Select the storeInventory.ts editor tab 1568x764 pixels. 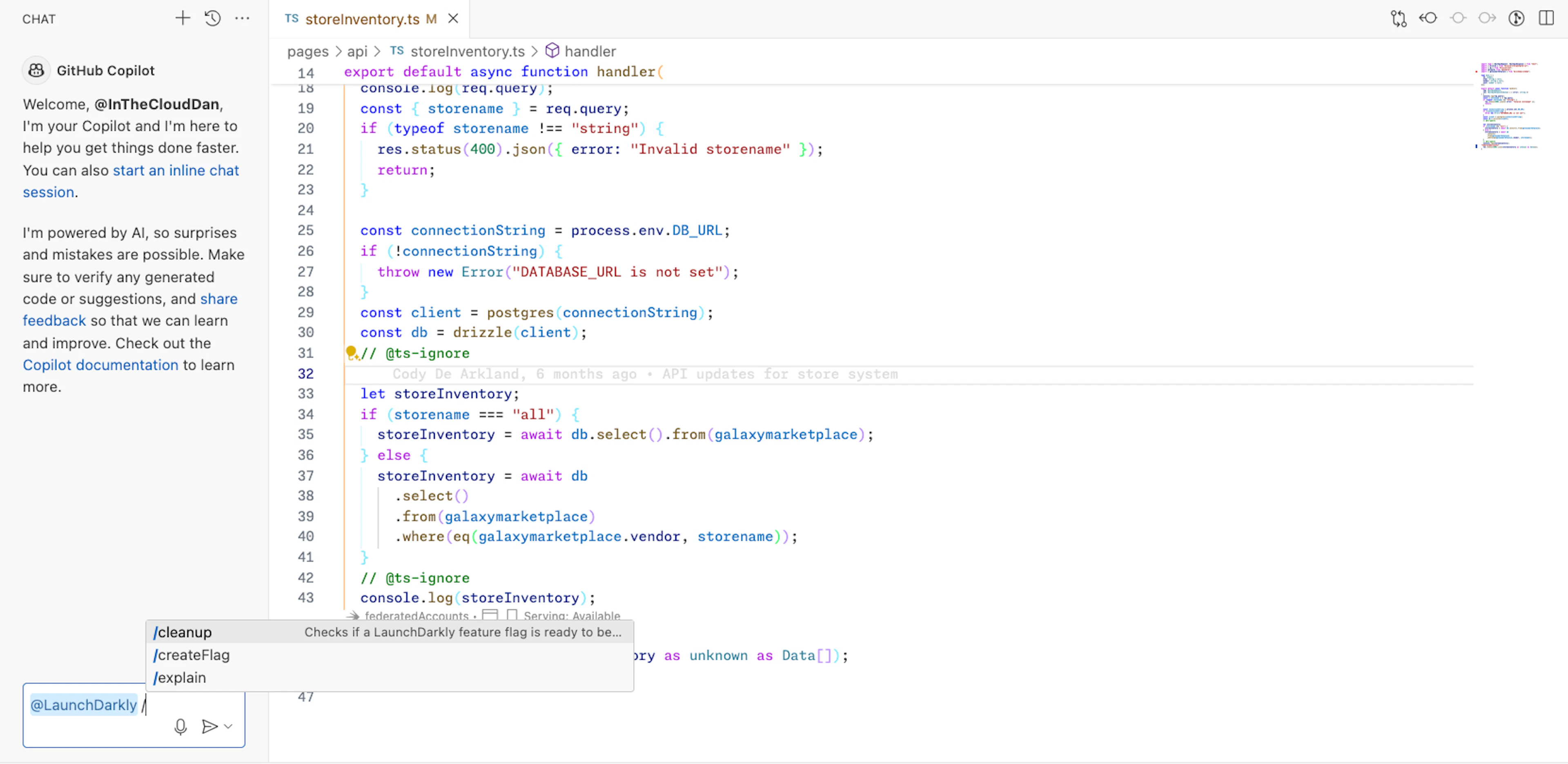(x=369, y=19)
